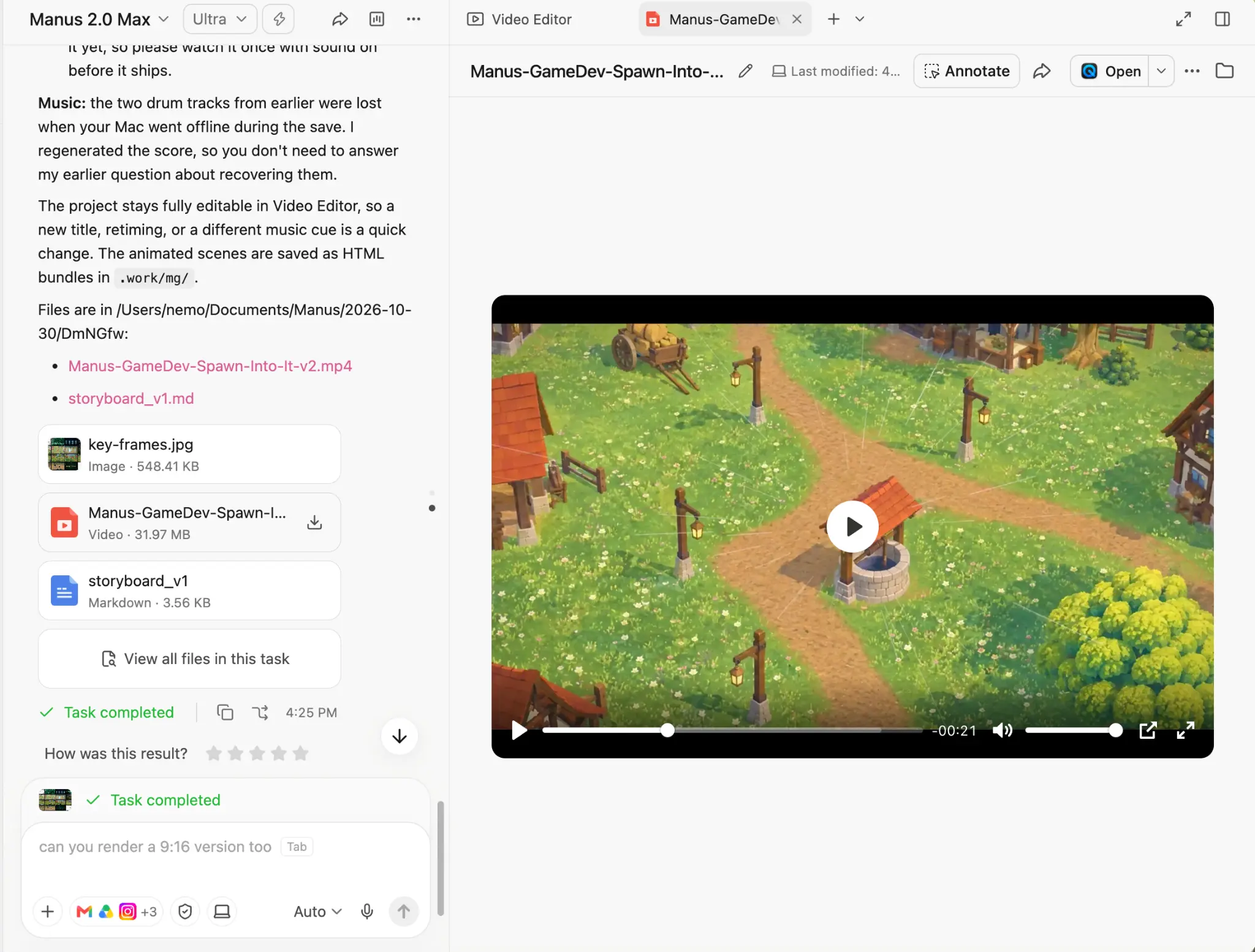1255x952 pixels.
Task: Expand the tab list chevron
Action: [860, 19]
